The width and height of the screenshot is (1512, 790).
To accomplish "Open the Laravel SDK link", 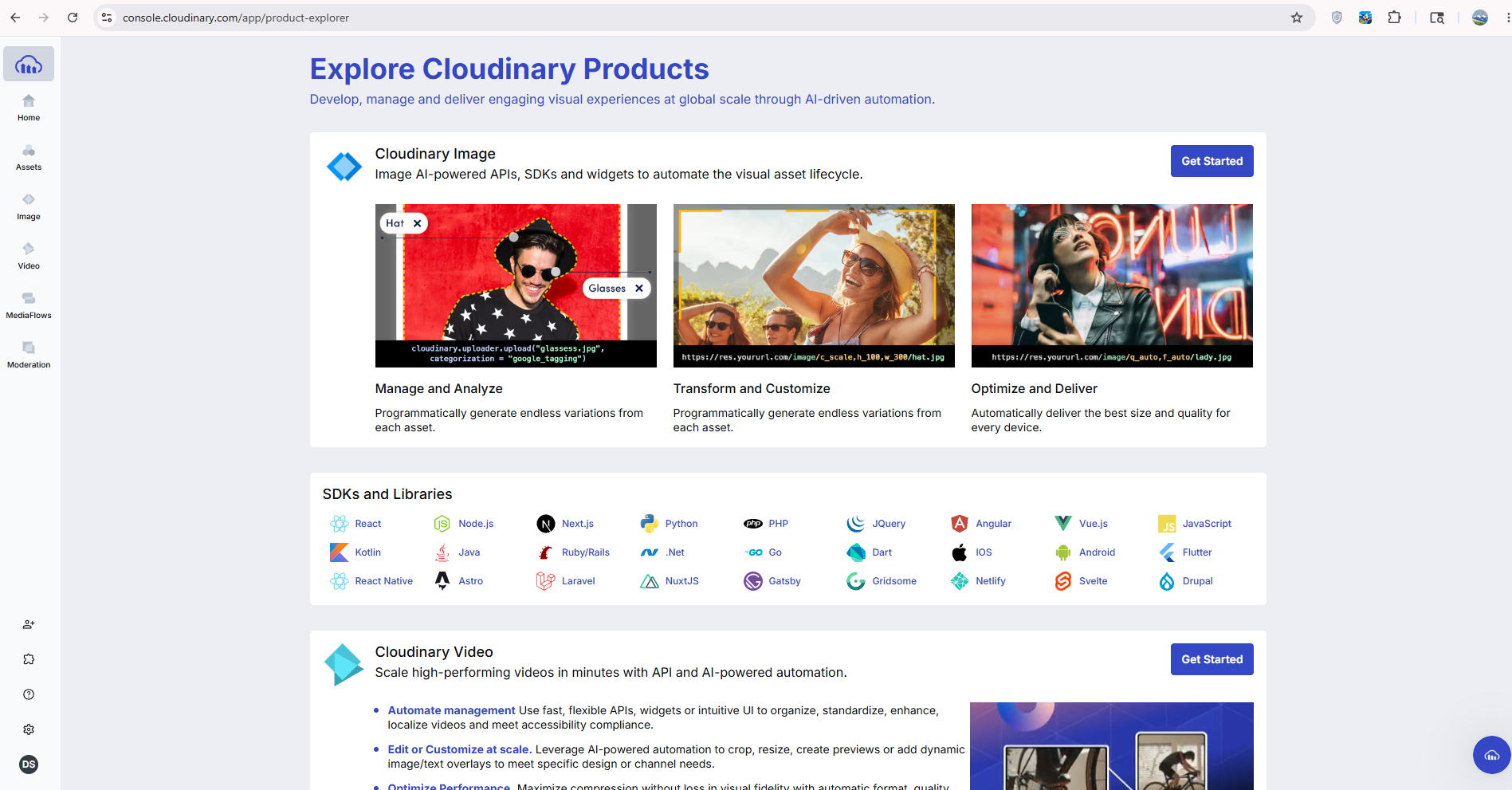I will pyautogui.click(x=579, y=581).
